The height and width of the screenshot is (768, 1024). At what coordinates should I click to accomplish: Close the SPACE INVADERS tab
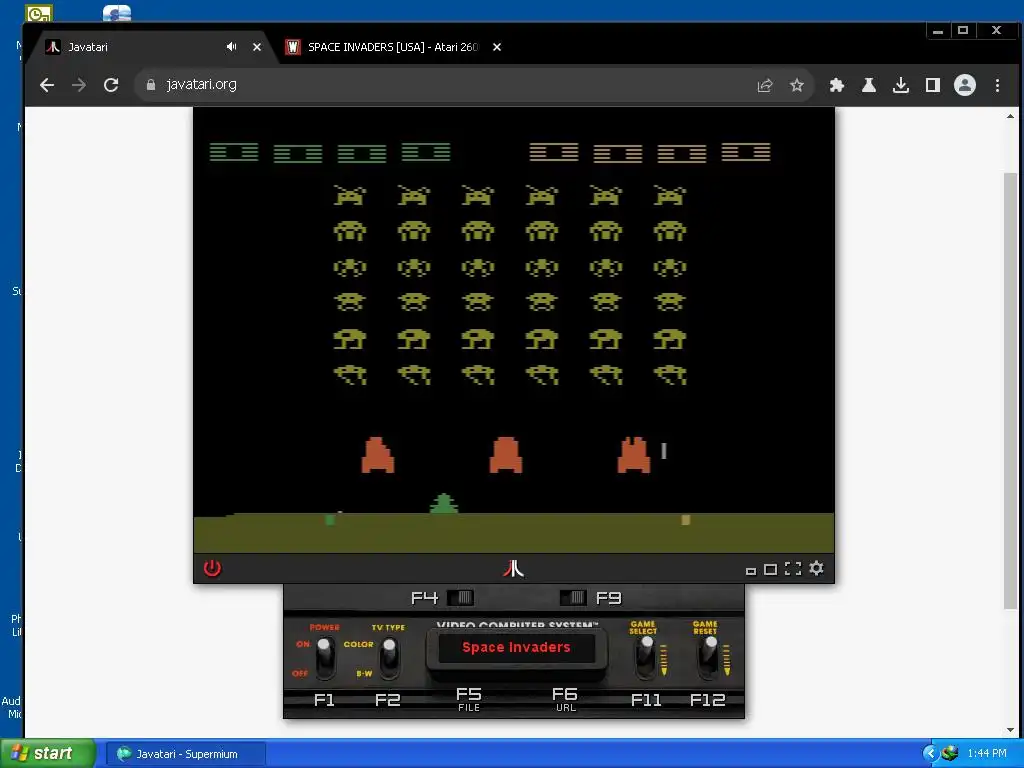[497, 47]
